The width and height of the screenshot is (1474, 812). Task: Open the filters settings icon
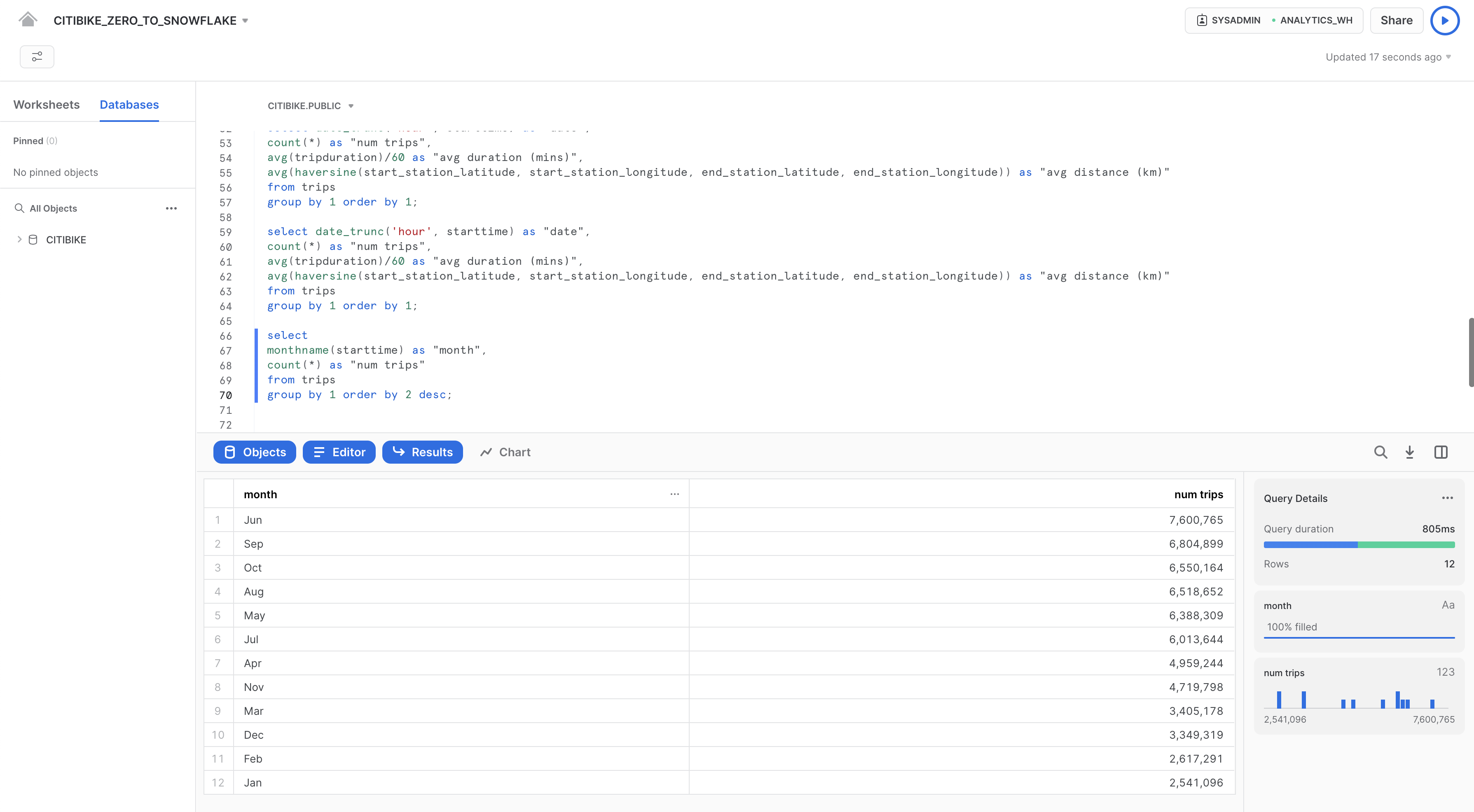coord(37,56)
